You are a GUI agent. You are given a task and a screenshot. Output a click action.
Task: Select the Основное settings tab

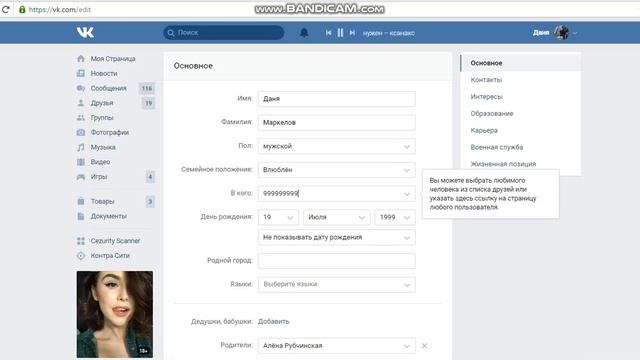(x=520, y=63)
